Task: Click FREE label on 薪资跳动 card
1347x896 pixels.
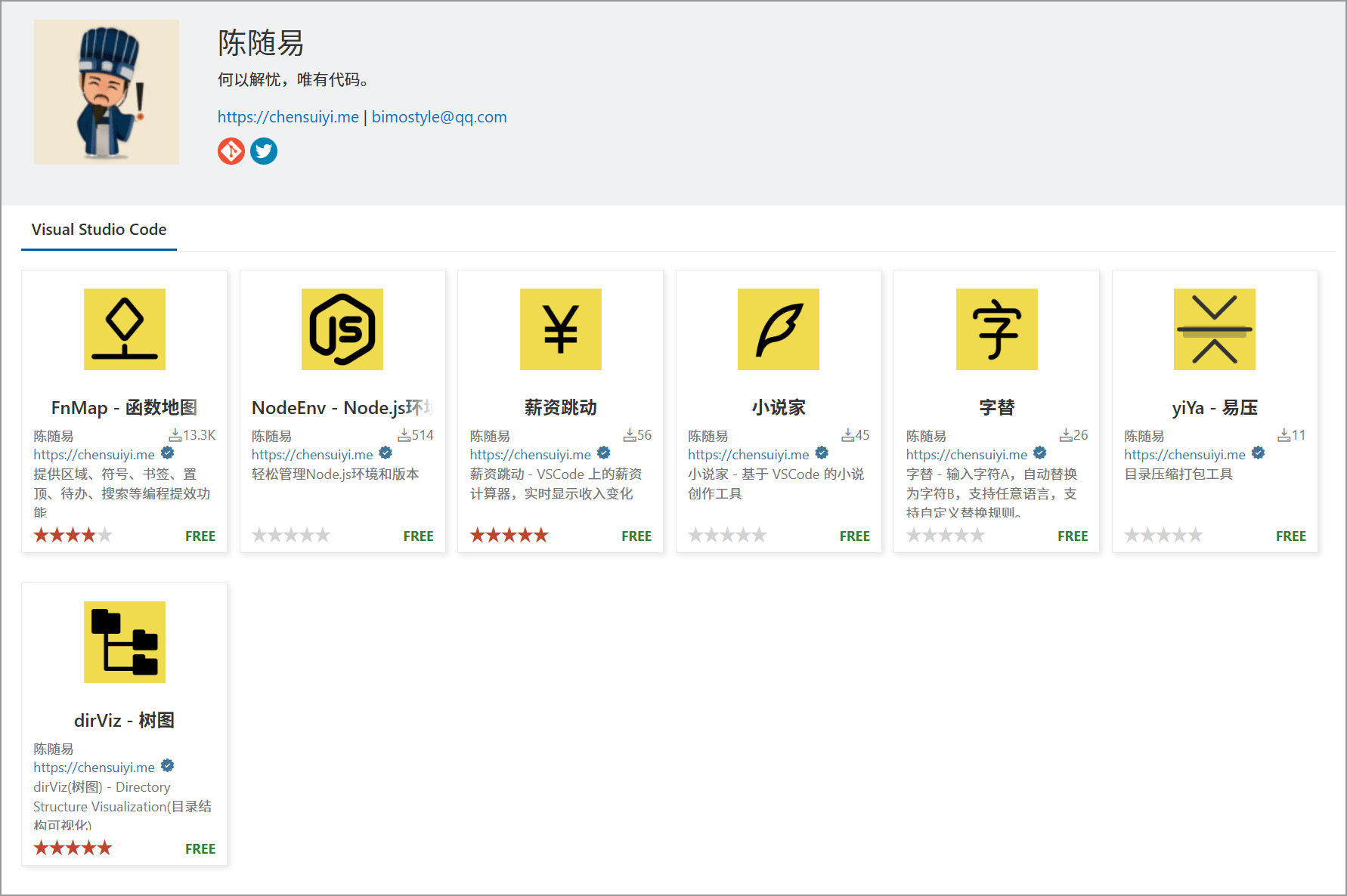Action: [636, 536]
